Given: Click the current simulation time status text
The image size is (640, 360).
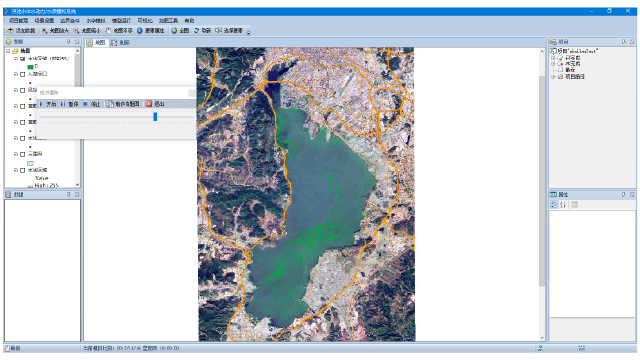Looking at the screenshot, I should coord(131,348).
